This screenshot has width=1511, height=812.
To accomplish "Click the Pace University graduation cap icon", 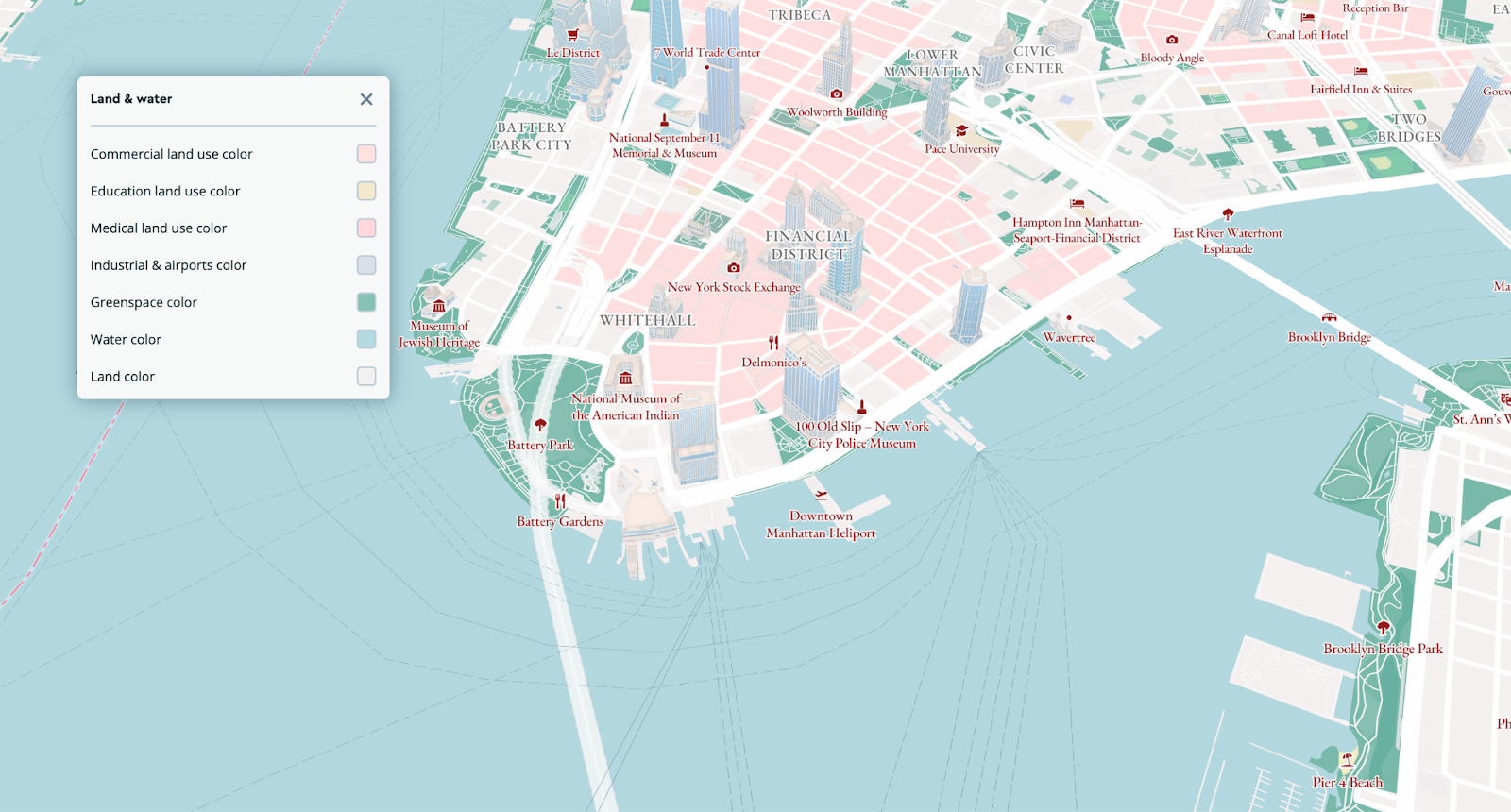I will click(961, 131).
